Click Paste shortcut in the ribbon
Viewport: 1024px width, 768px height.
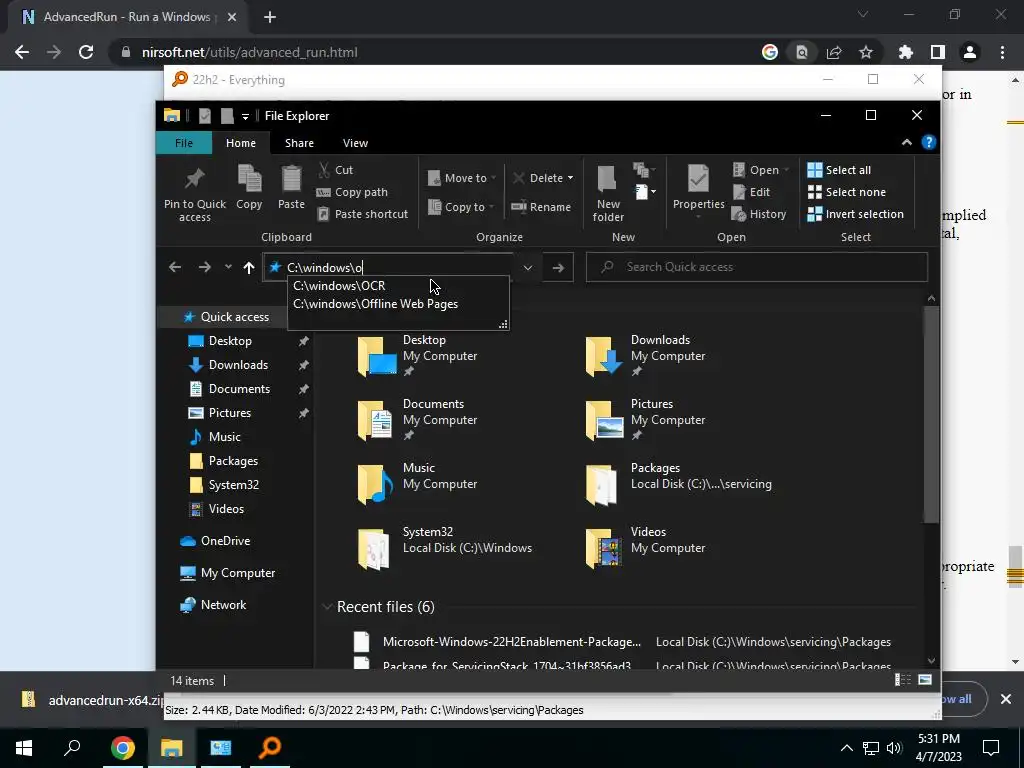point(362,214)
